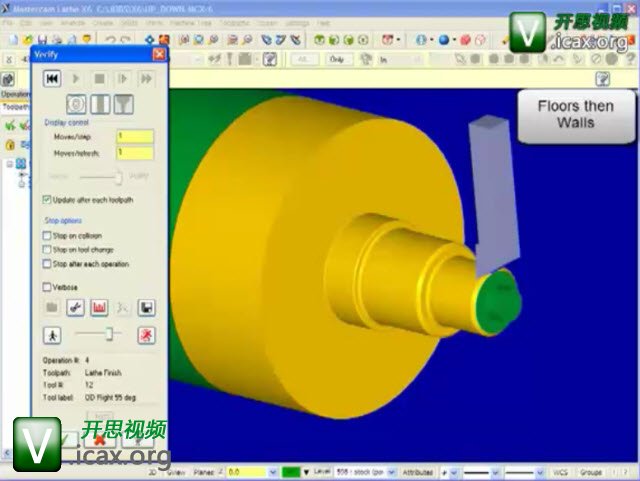This screenshot has height=481, width=640.
Task: Toggle Update after each toolpath checkbox
Action: click(x=47, y=199)
